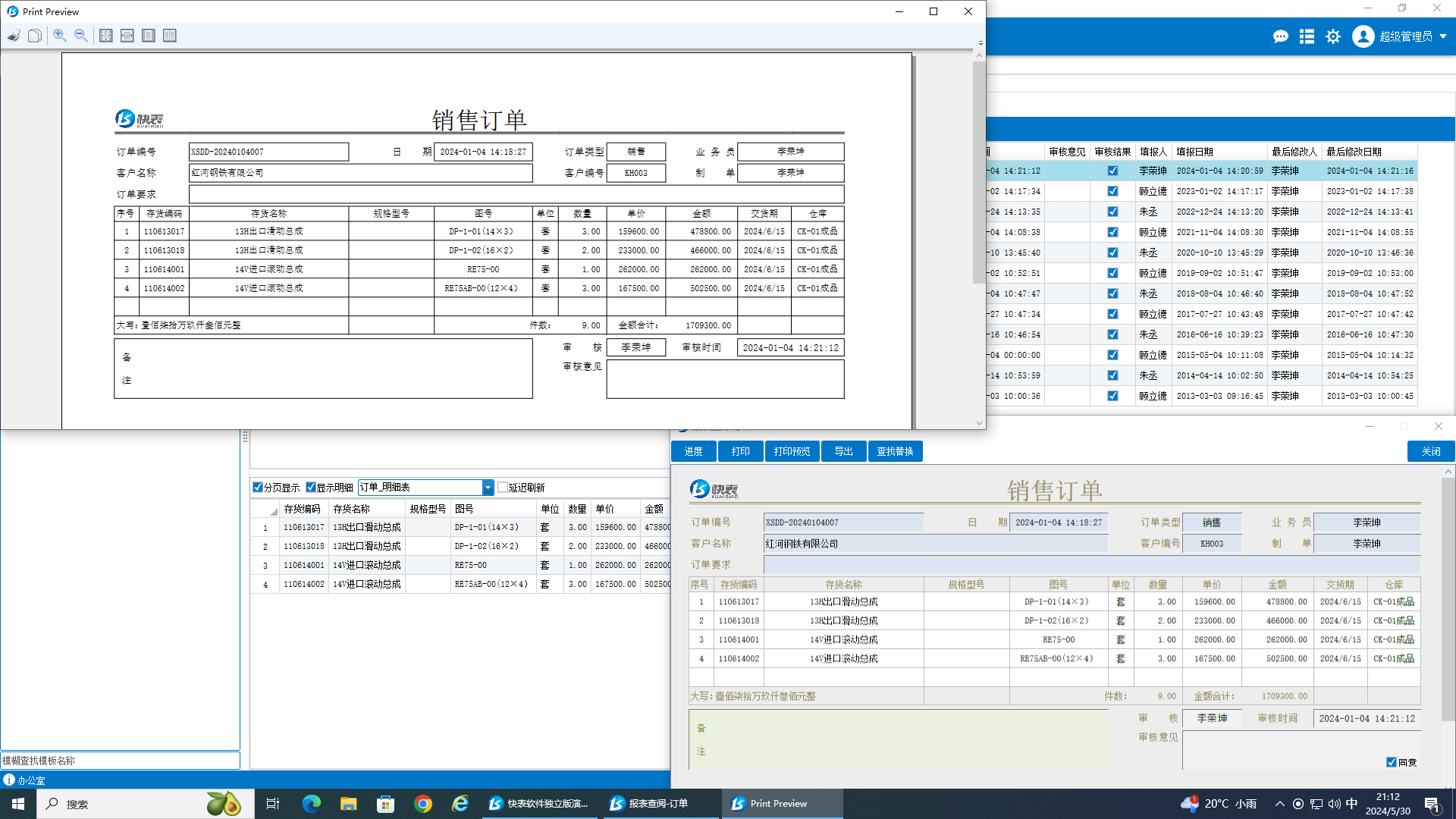This screenshot has width=1456, height=819.
Task: Click the office info icon in status bar
Action: [9, 780]
